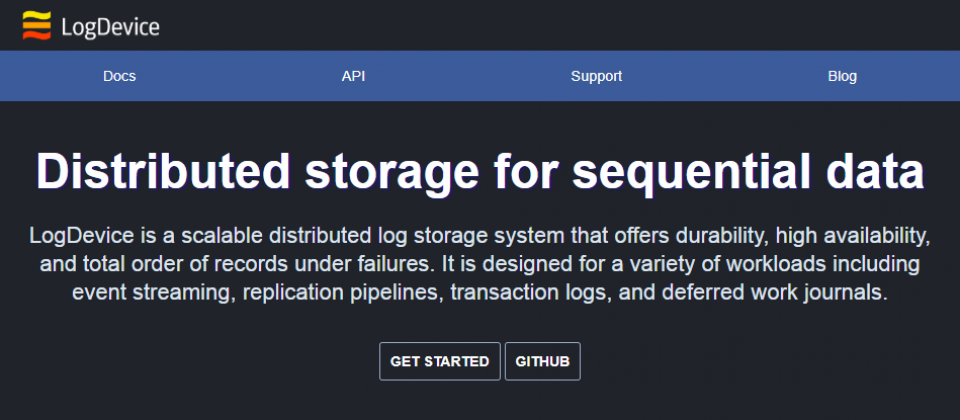
Task: Click the phrase "replication pipelines" in the description
Action: coord(343,292)
